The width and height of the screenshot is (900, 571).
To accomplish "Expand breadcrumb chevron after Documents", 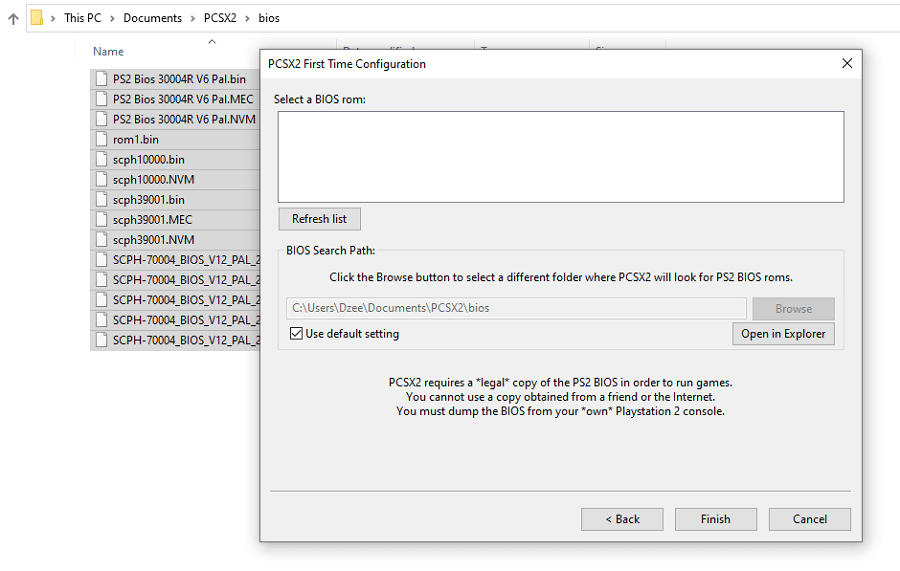I will pos(192,18).
